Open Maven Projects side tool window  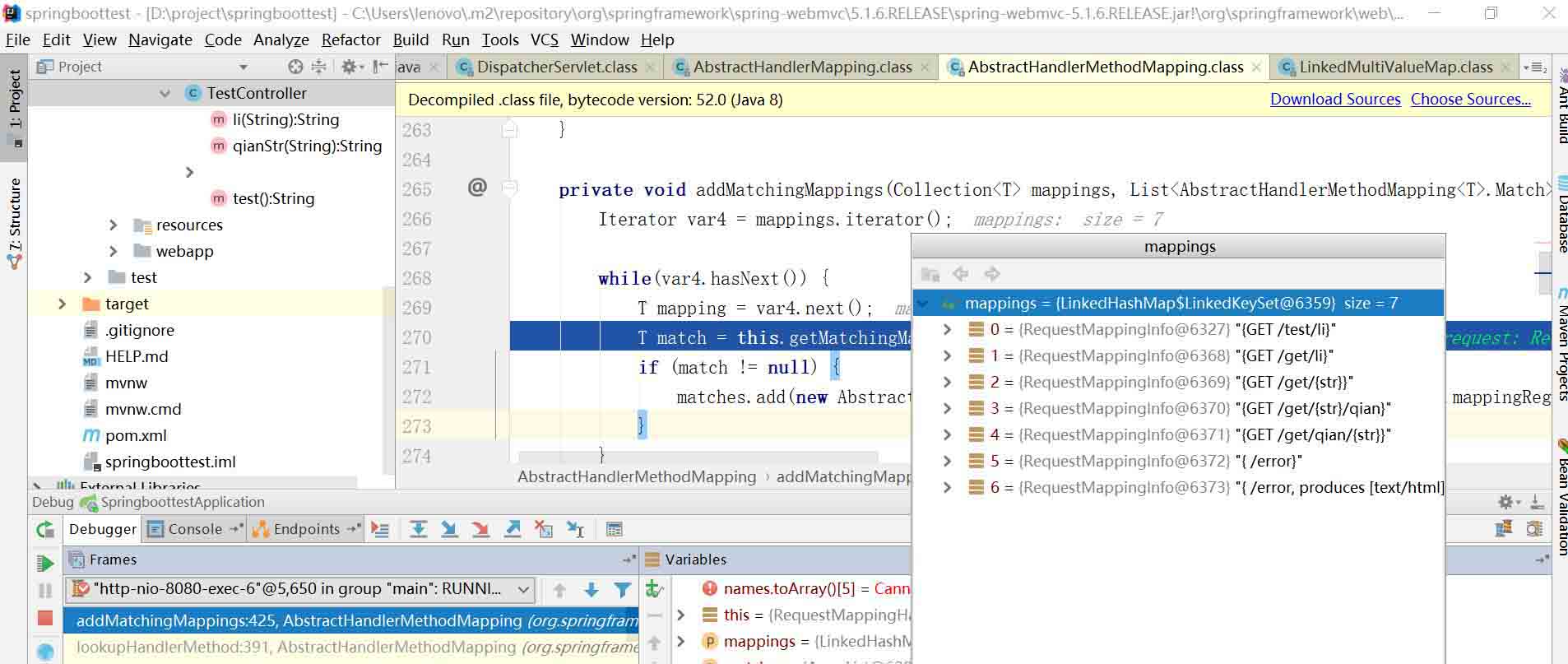click(1561, 346)
